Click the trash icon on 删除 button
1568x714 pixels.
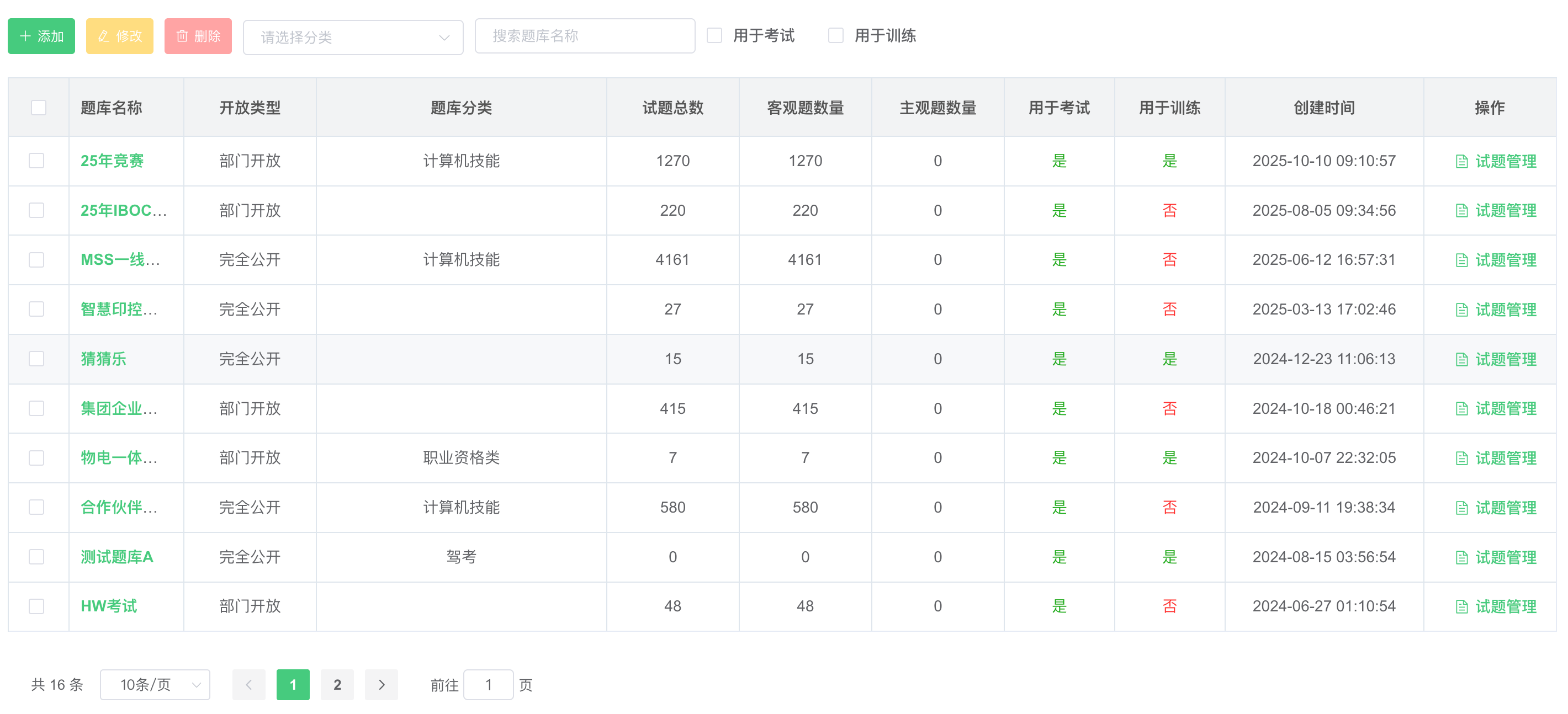(x=182, y=36)
